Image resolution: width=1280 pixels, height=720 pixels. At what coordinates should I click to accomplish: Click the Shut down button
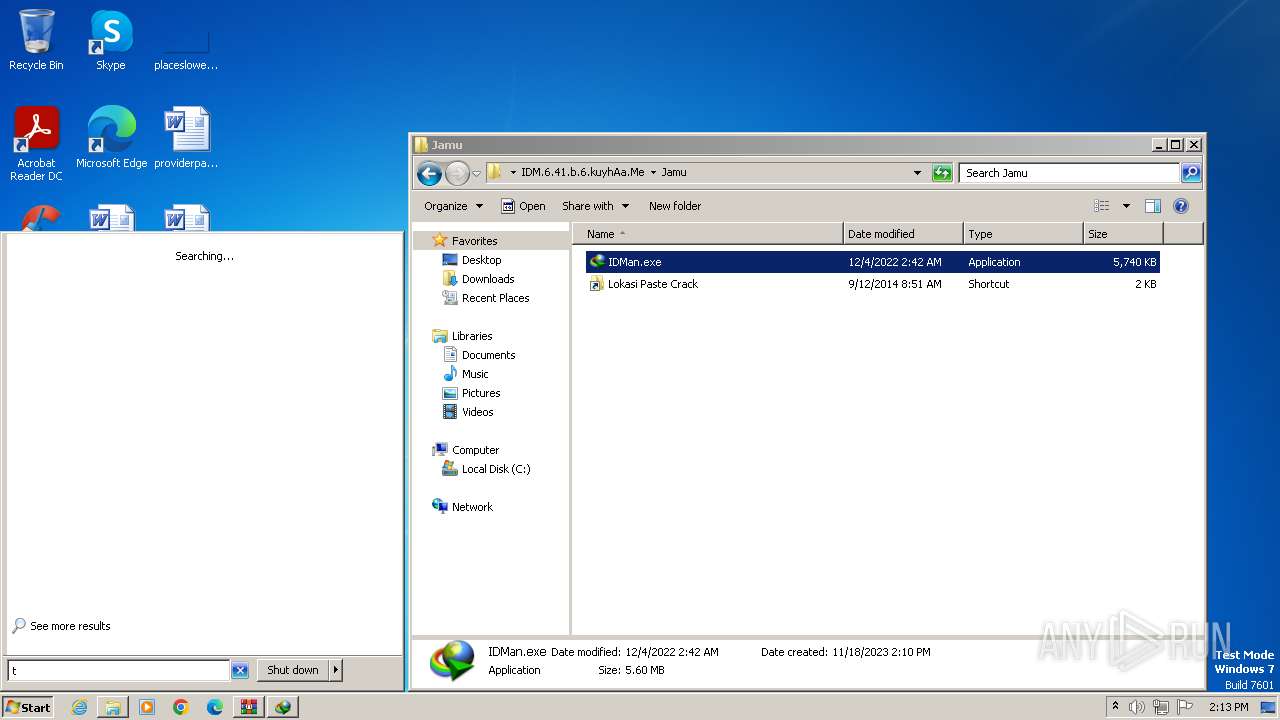(293, 670)
